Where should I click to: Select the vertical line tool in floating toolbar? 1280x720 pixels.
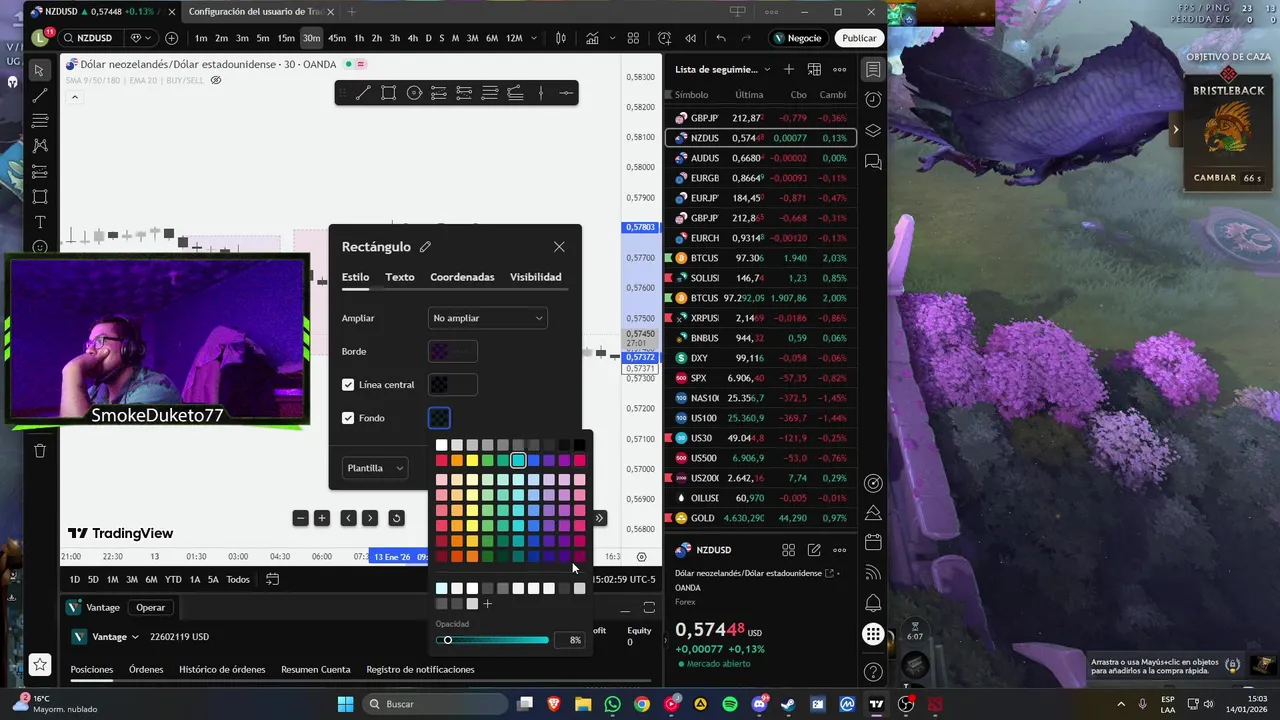click(541, 93)
